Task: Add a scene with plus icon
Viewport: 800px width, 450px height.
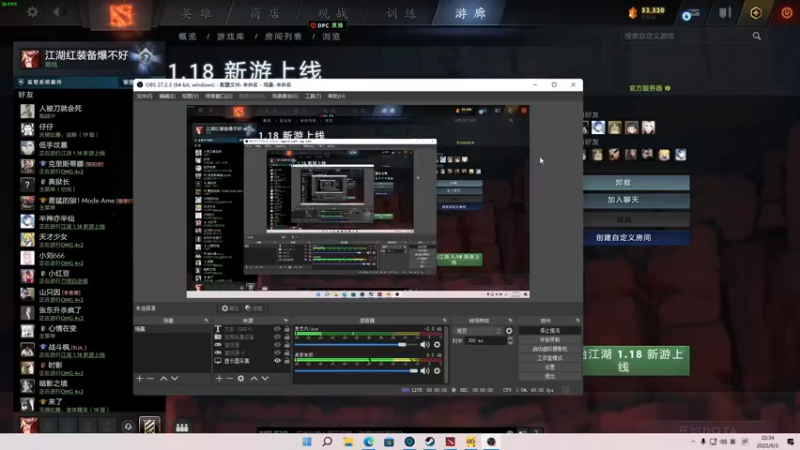Action: (x=139, y=379)
